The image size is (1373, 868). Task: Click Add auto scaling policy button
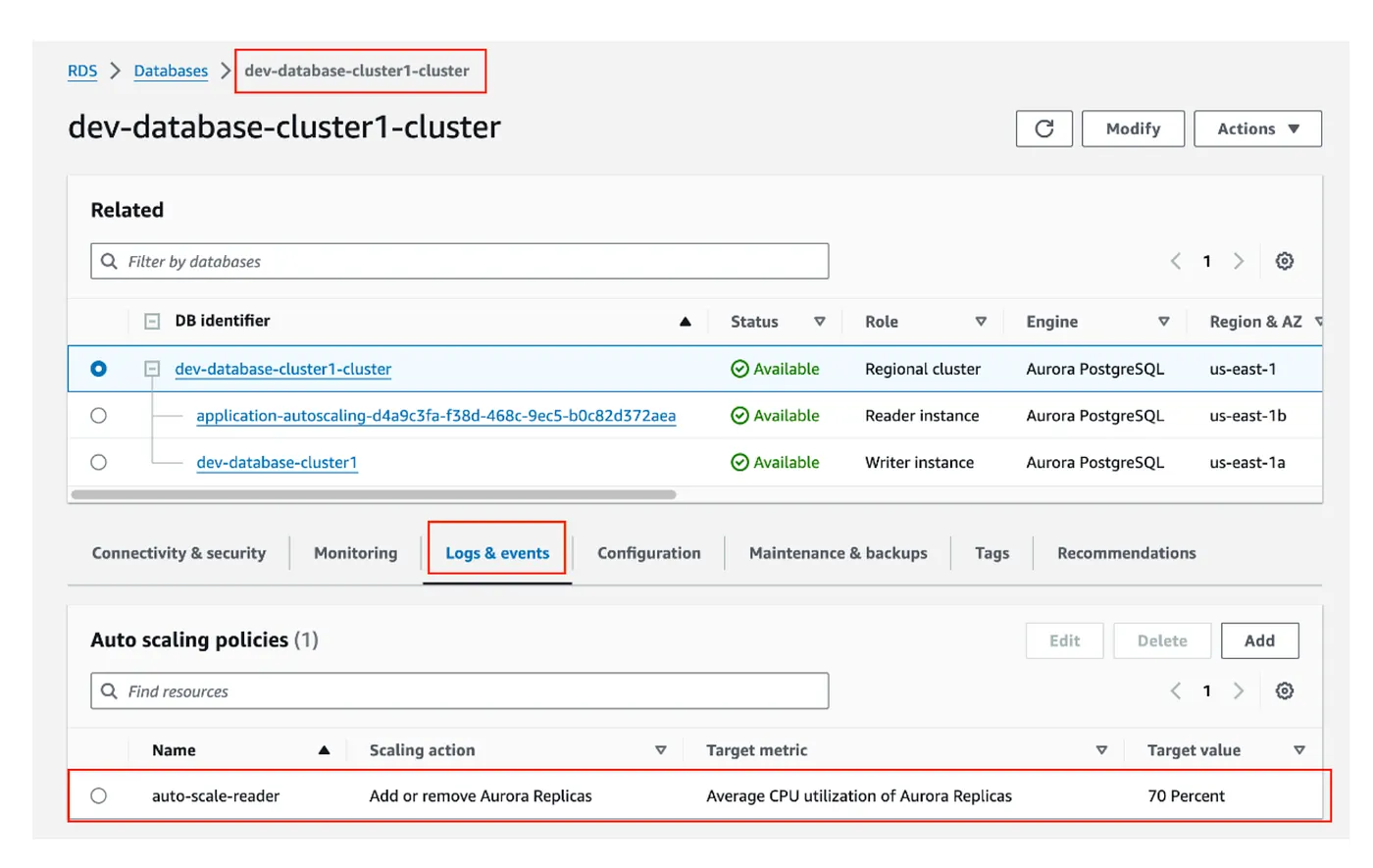coord(1260,640)
